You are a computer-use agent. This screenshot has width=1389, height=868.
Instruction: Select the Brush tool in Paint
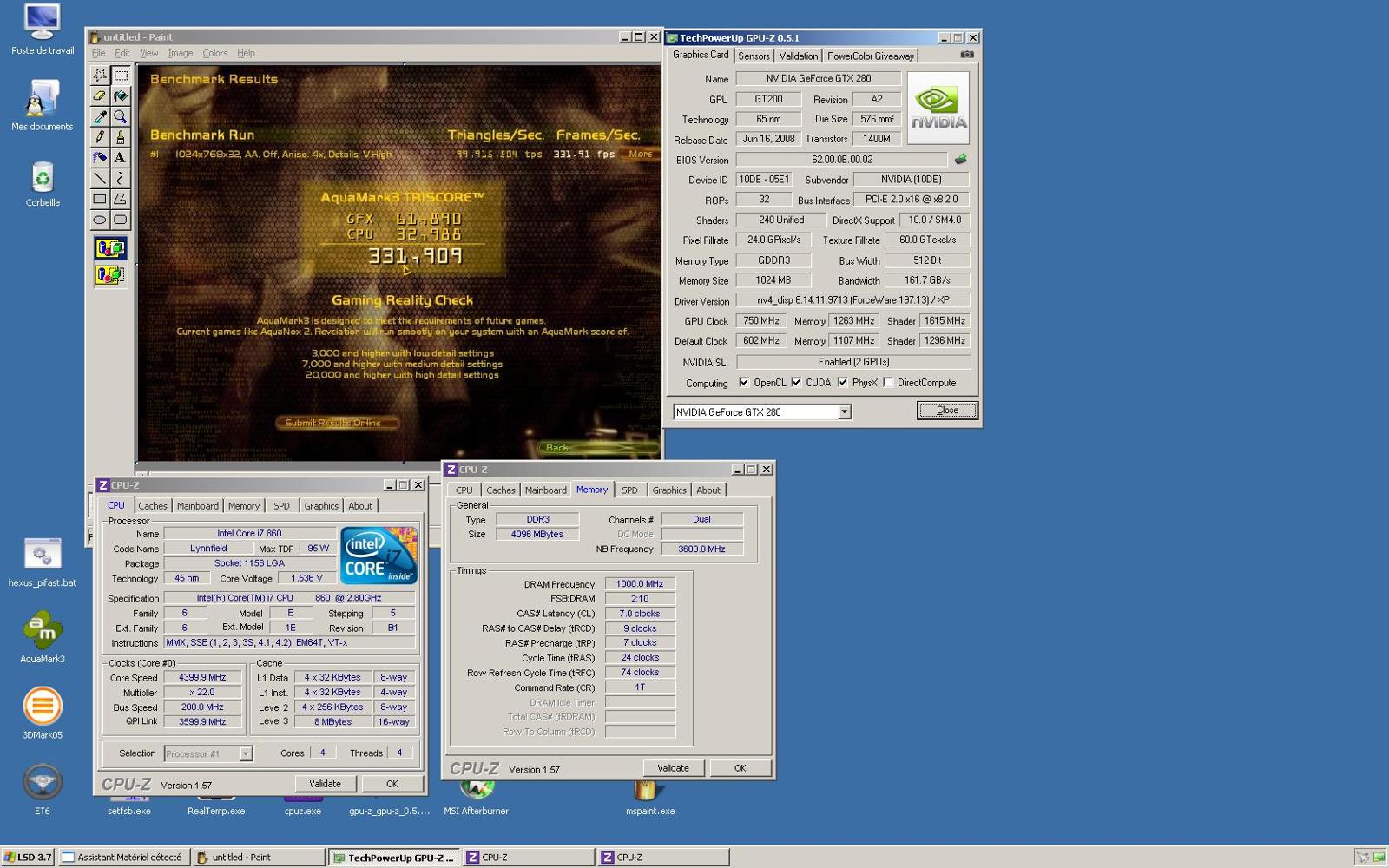point(121,137)
